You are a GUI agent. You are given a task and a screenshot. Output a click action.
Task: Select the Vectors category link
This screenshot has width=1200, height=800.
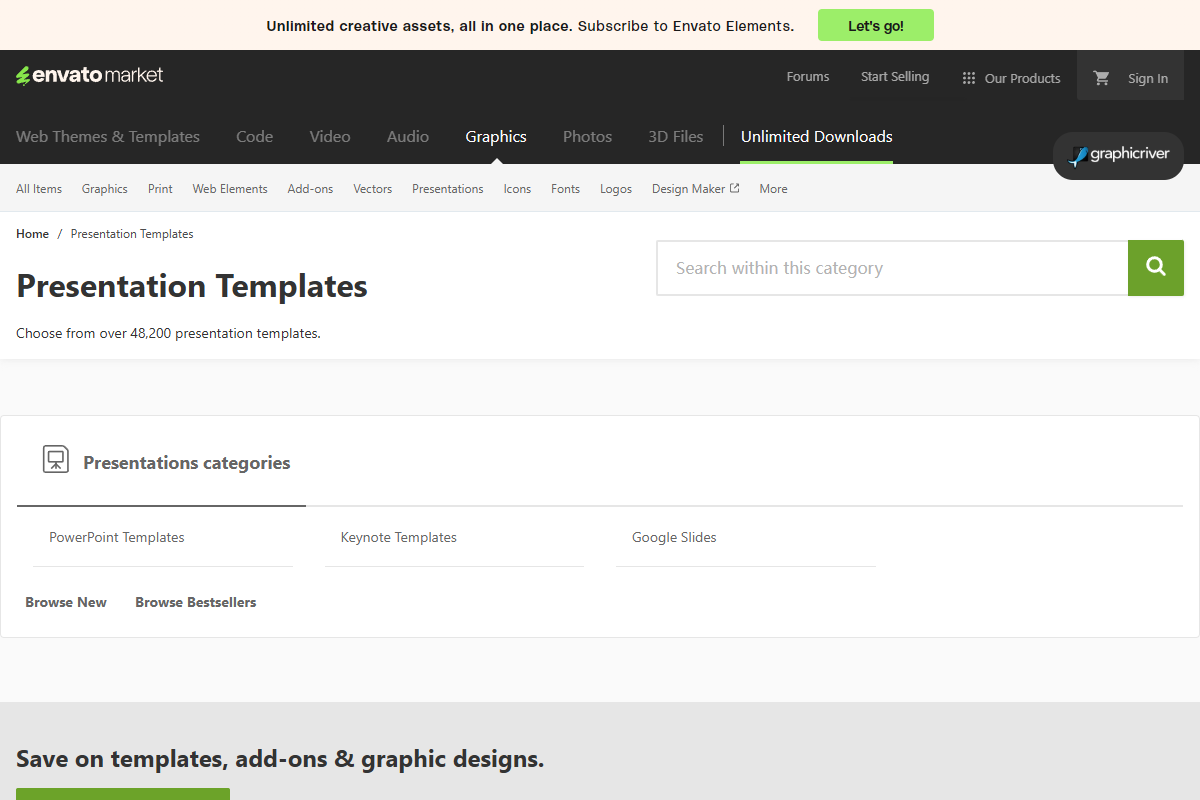pyautogui.click(x=372, y=188)
